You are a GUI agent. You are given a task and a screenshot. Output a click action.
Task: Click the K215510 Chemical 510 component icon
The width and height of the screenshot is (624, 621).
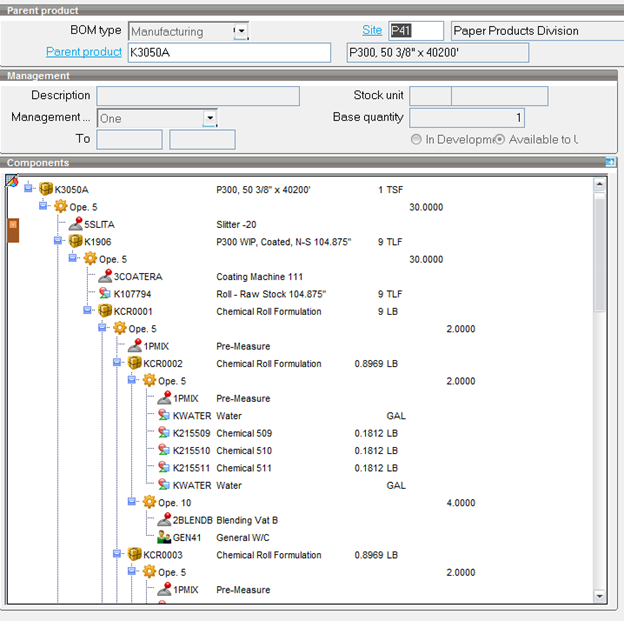coord(163,451)
